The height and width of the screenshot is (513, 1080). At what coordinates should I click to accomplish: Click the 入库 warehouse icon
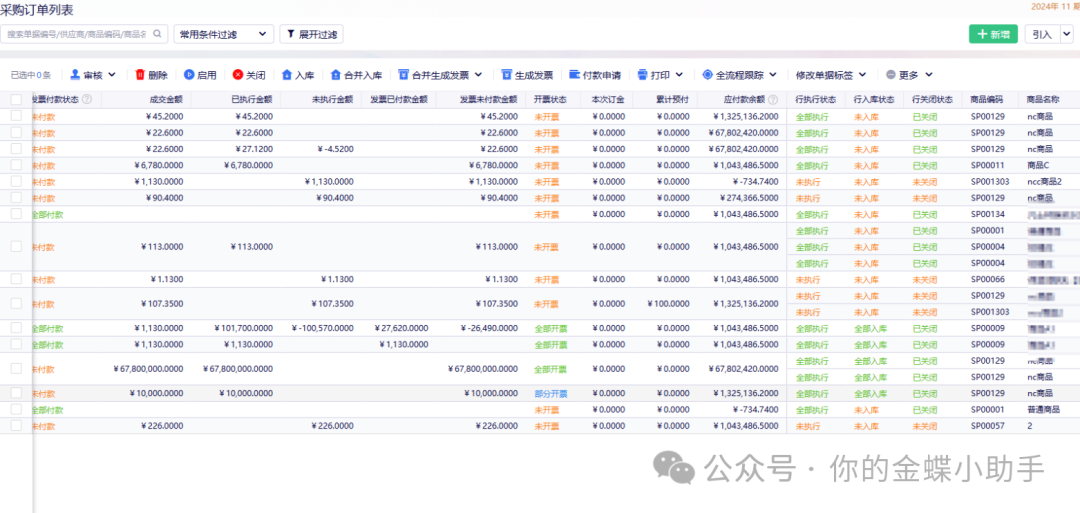tap(286, 75)
